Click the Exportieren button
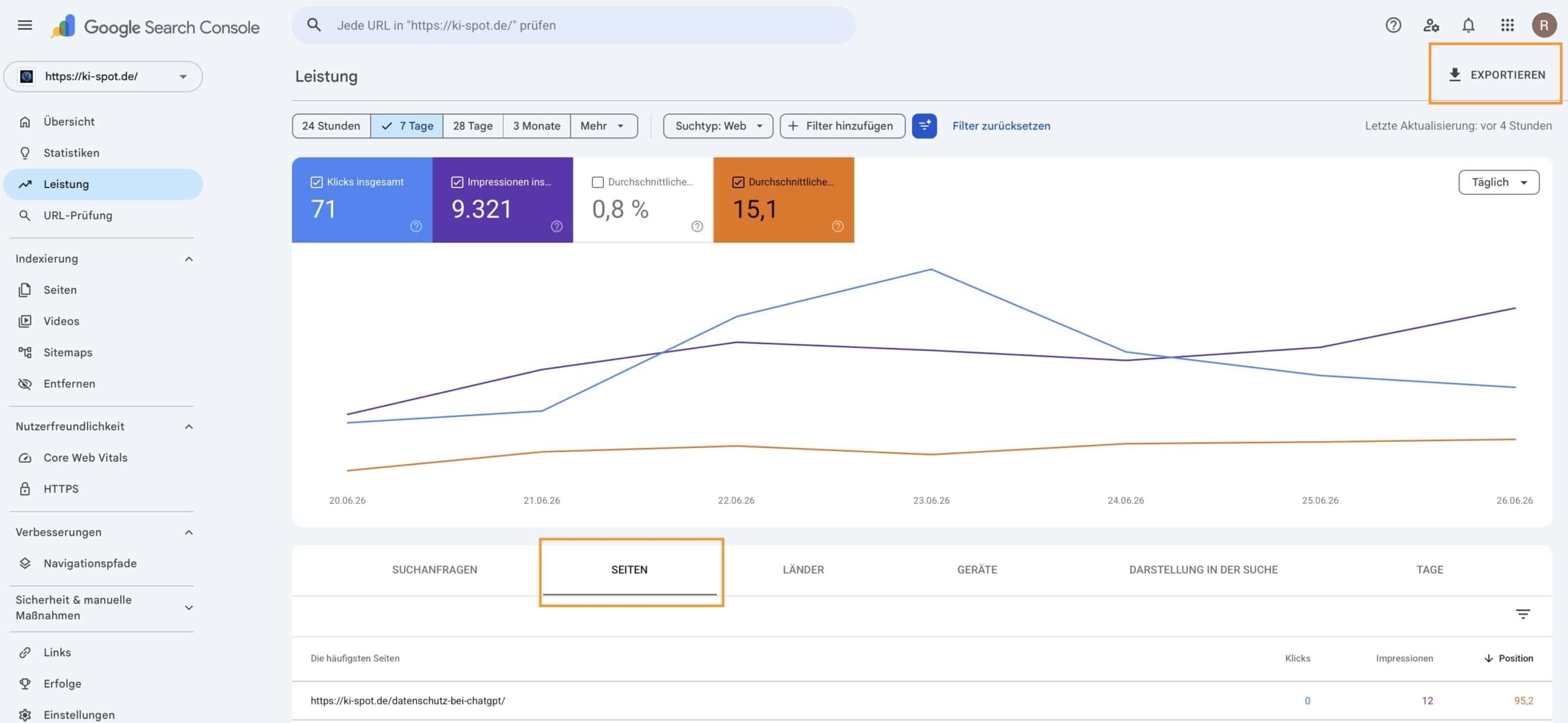The width and height of the screenshot is (1568, 723). click(1496, 75)
